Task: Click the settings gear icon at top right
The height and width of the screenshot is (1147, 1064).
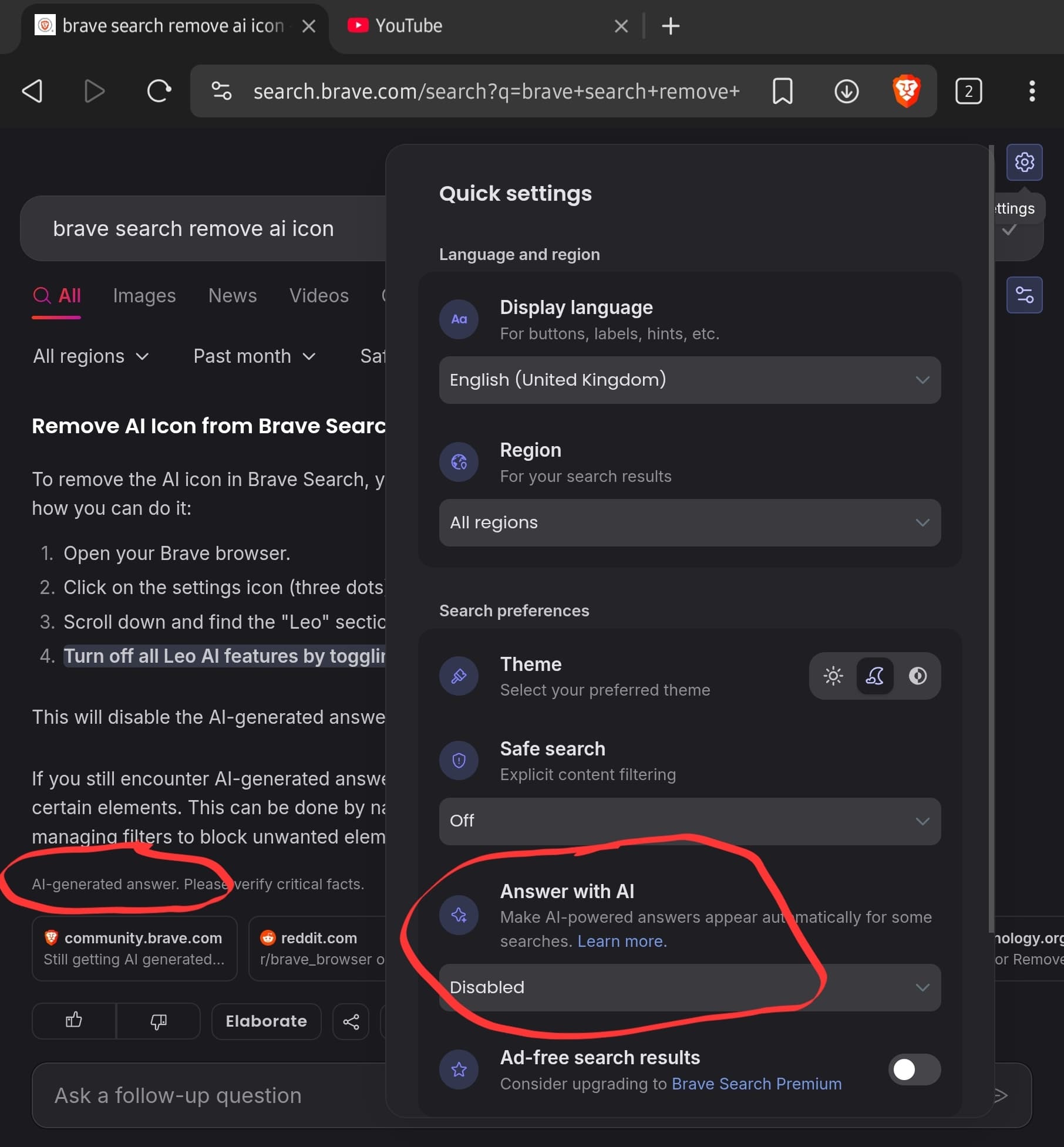Action: [1024, 162]
